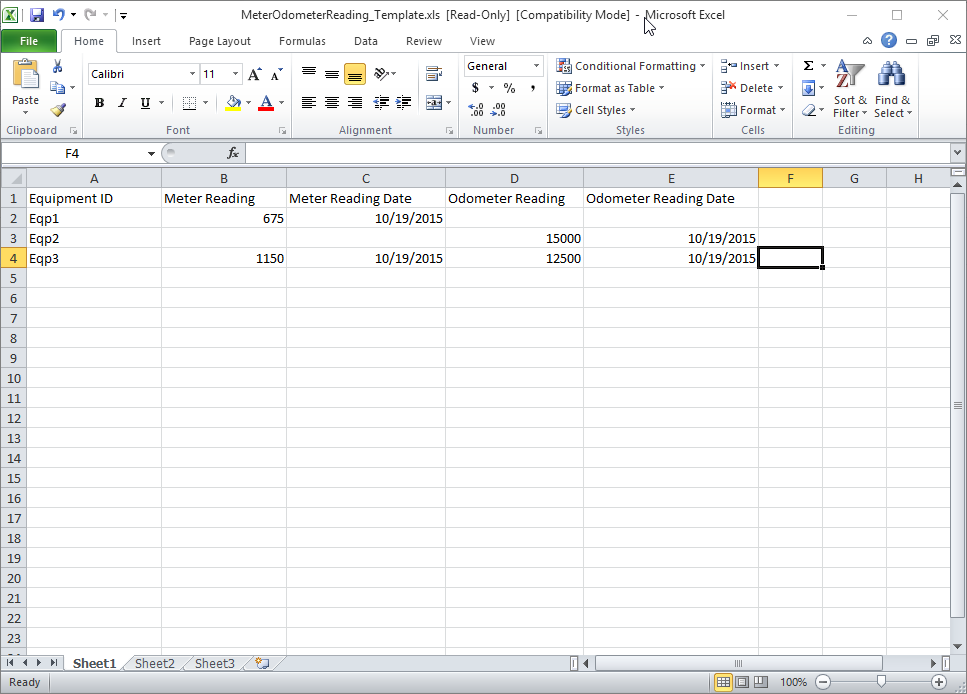Toggle italic formatting
Image resolution: width=967 pixels, height=694 pixels.
[x=121, y=103]
